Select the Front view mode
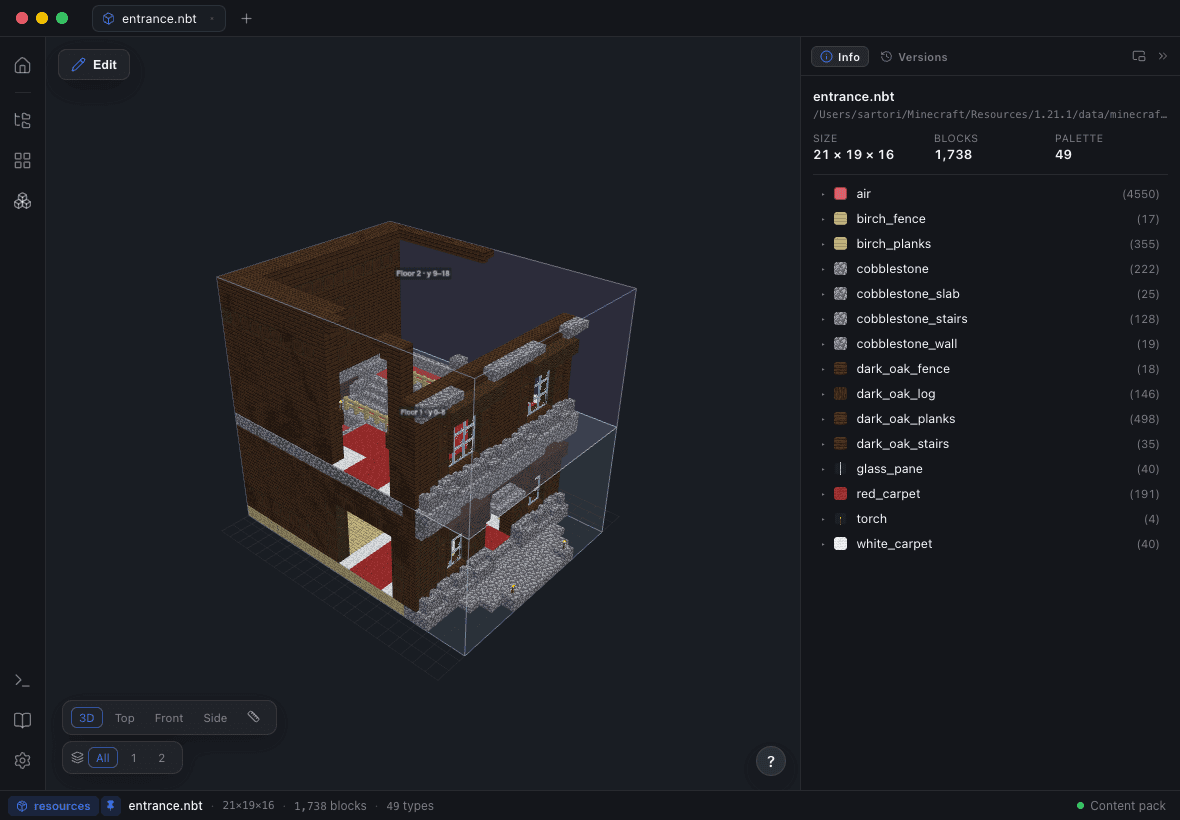 pos(169,718)
